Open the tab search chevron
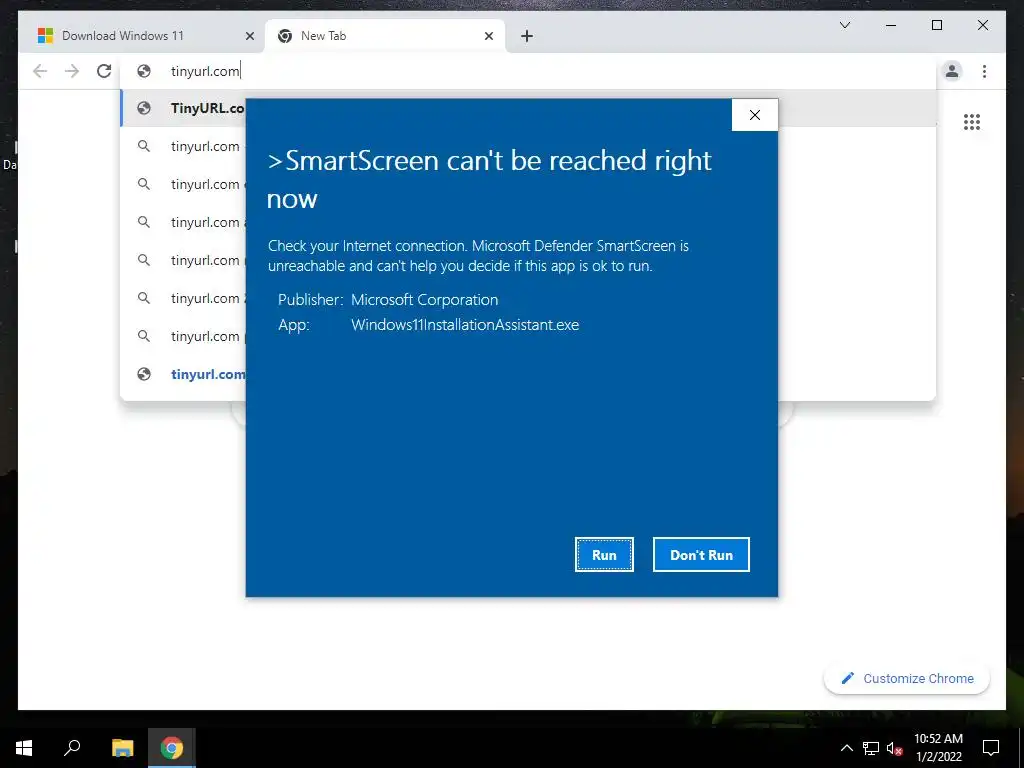Screen dimensions: 1024x768 tap(844, 25)
